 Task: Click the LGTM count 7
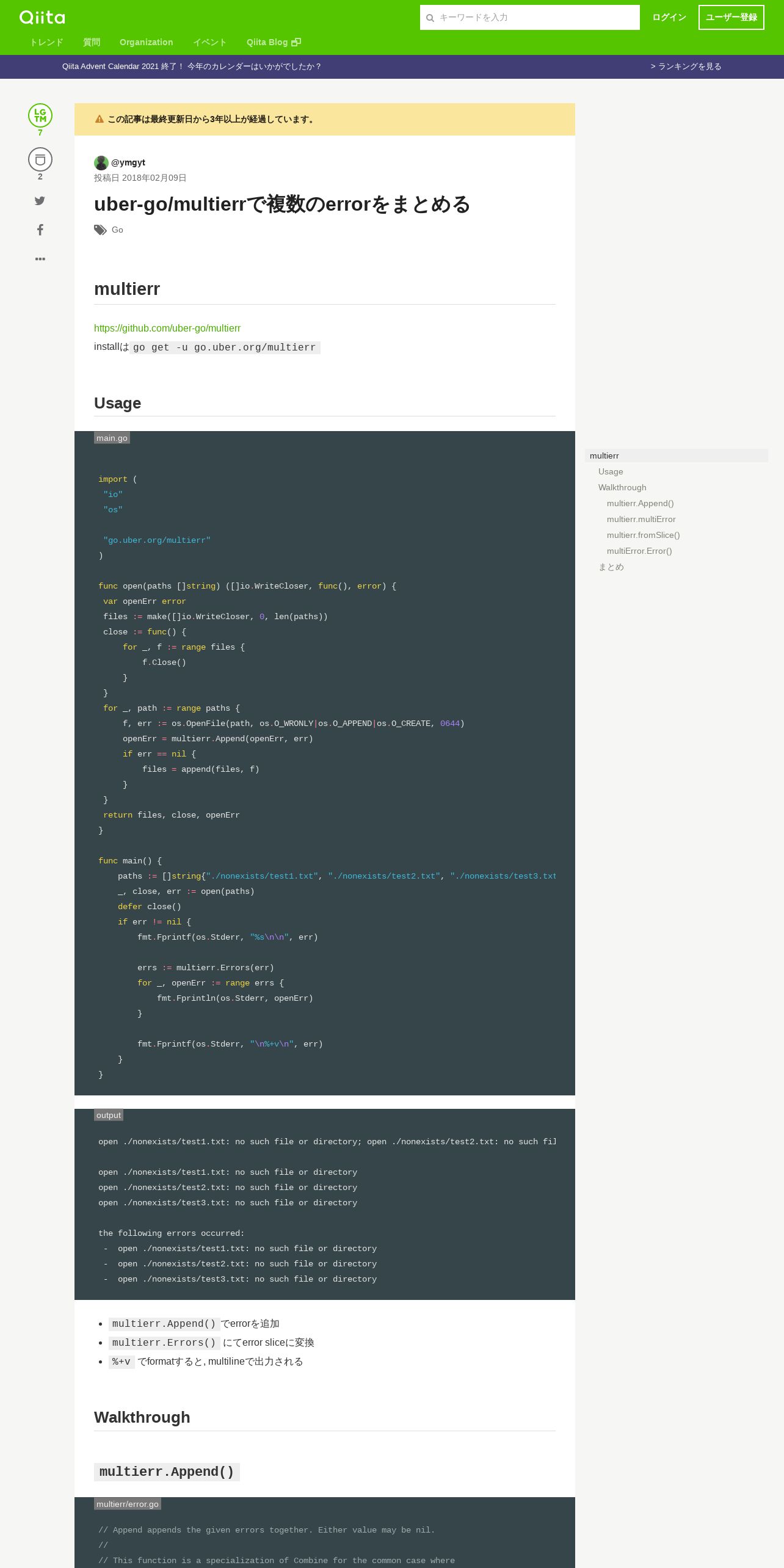pos(40,132)
